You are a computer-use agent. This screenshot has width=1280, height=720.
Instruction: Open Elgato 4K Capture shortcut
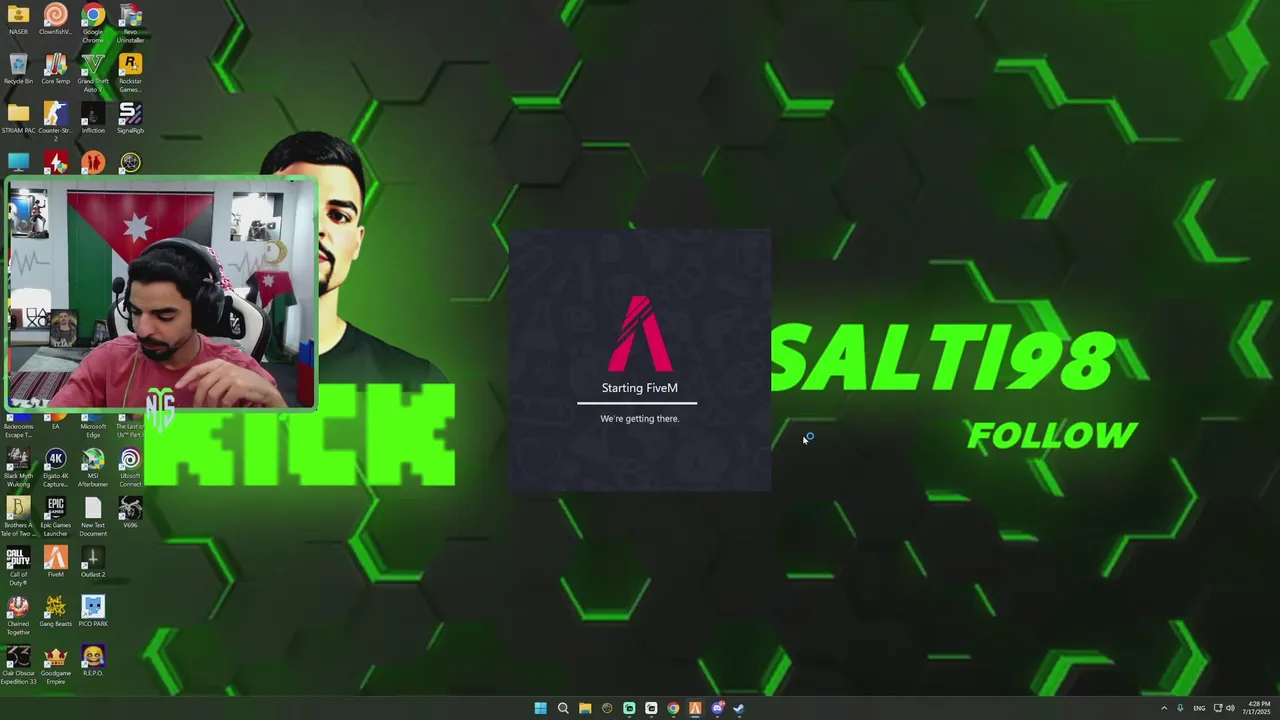click(55, 467)
